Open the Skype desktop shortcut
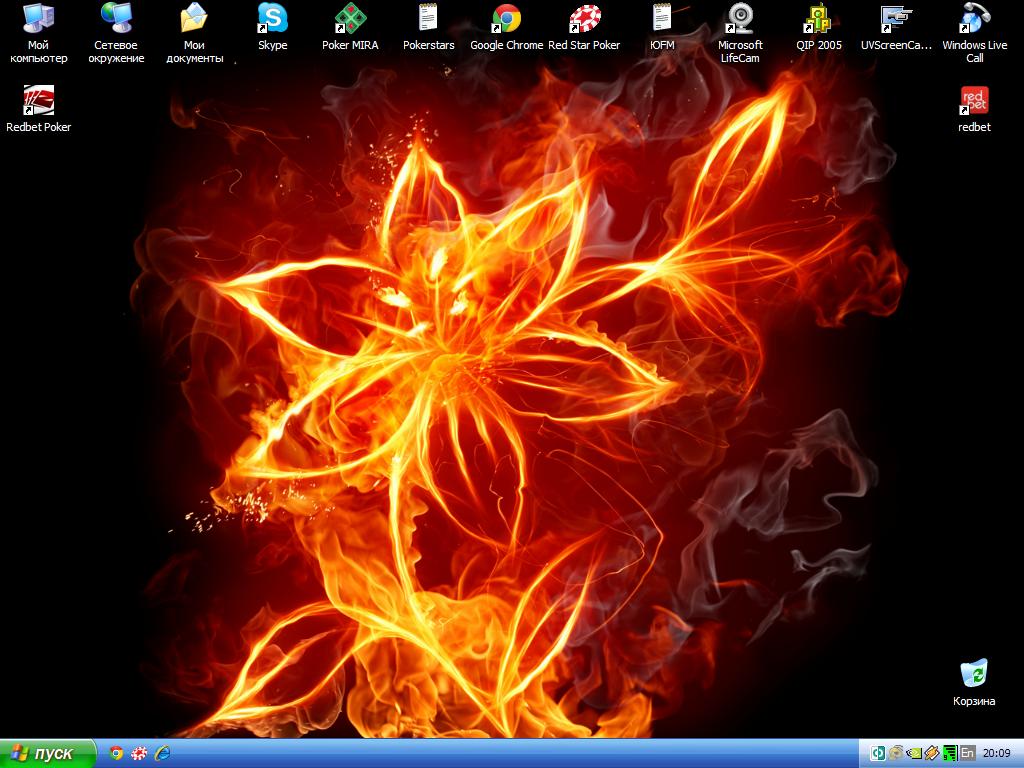This screenshot has width=1024, height=768. [x=272, y=19]
